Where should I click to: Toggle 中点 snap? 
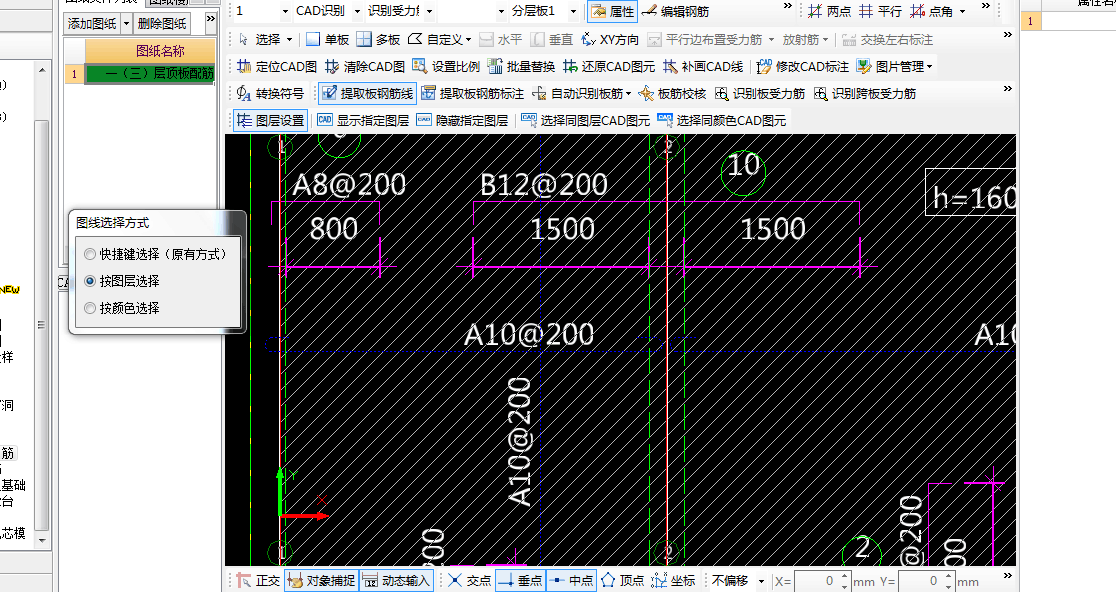[572, 581]
